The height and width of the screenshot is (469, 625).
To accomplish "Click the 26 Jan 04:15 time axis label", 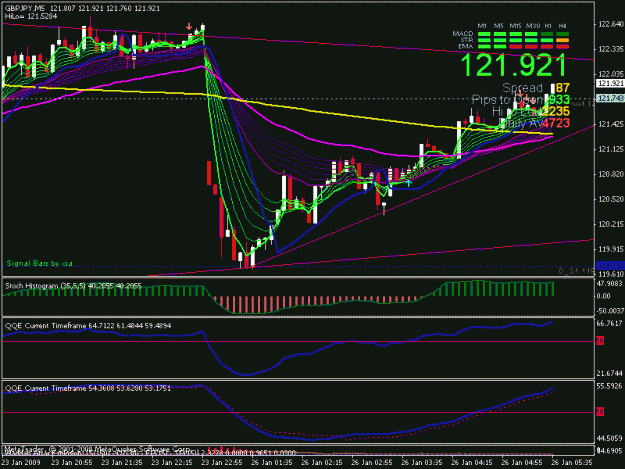I will (472, 463).
